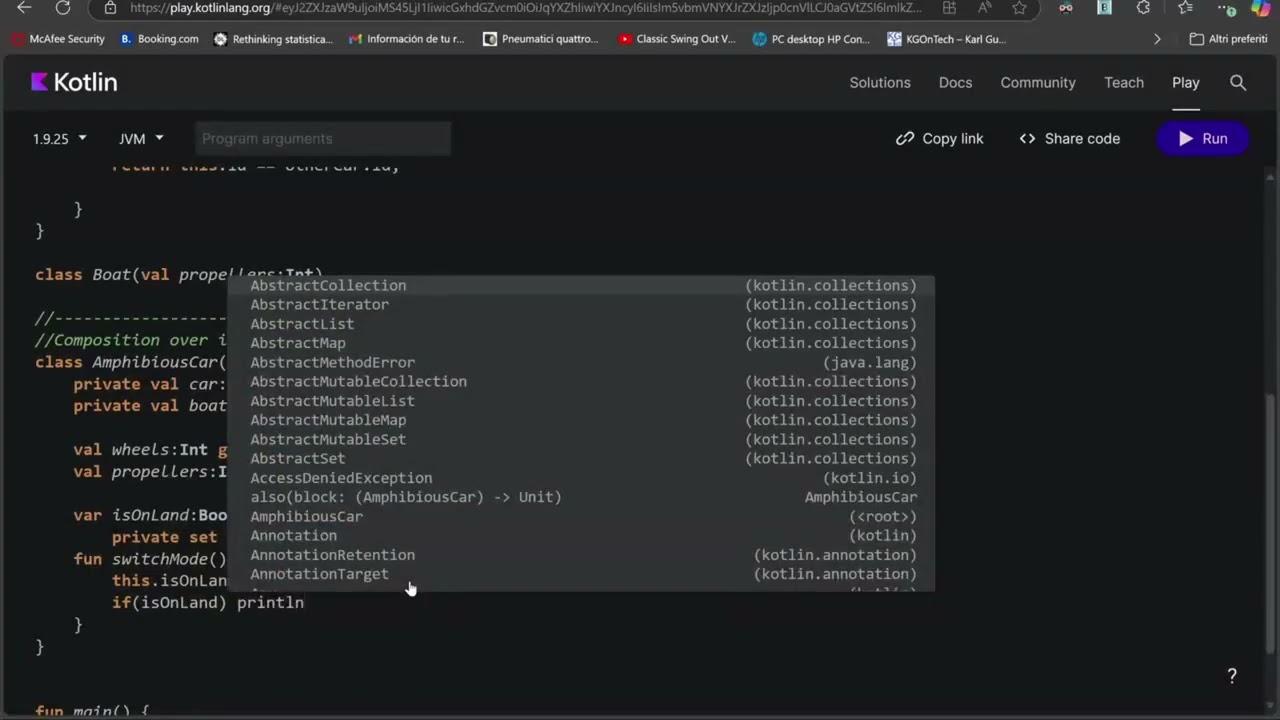The width and height of the screenshot is (1280, 720).
Task: Open the Extensions puzzle icon
Action: [x=1143, y=8]
